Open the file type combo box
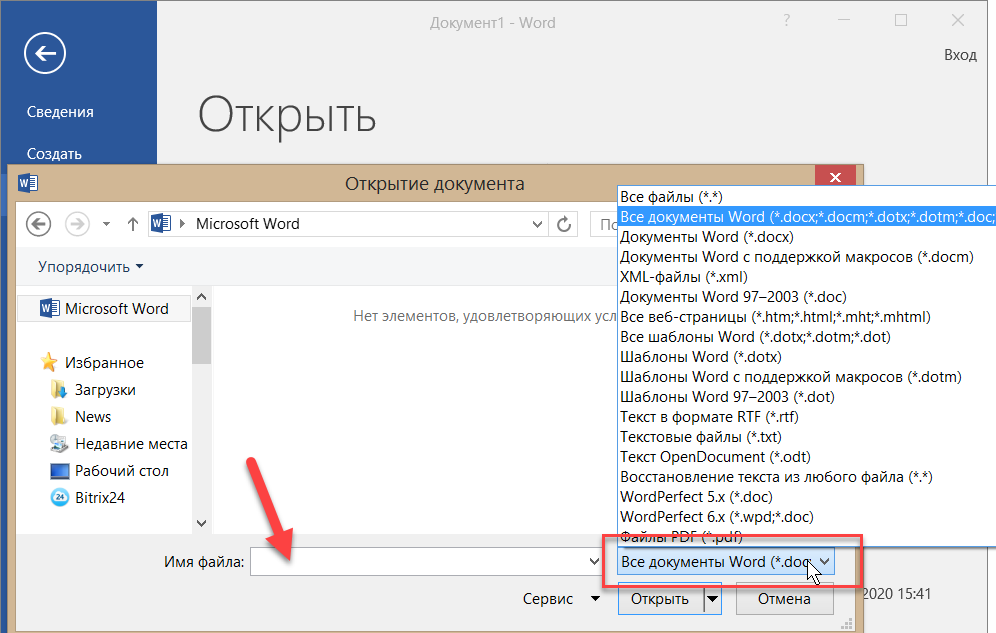 click(x=726, y=562)
